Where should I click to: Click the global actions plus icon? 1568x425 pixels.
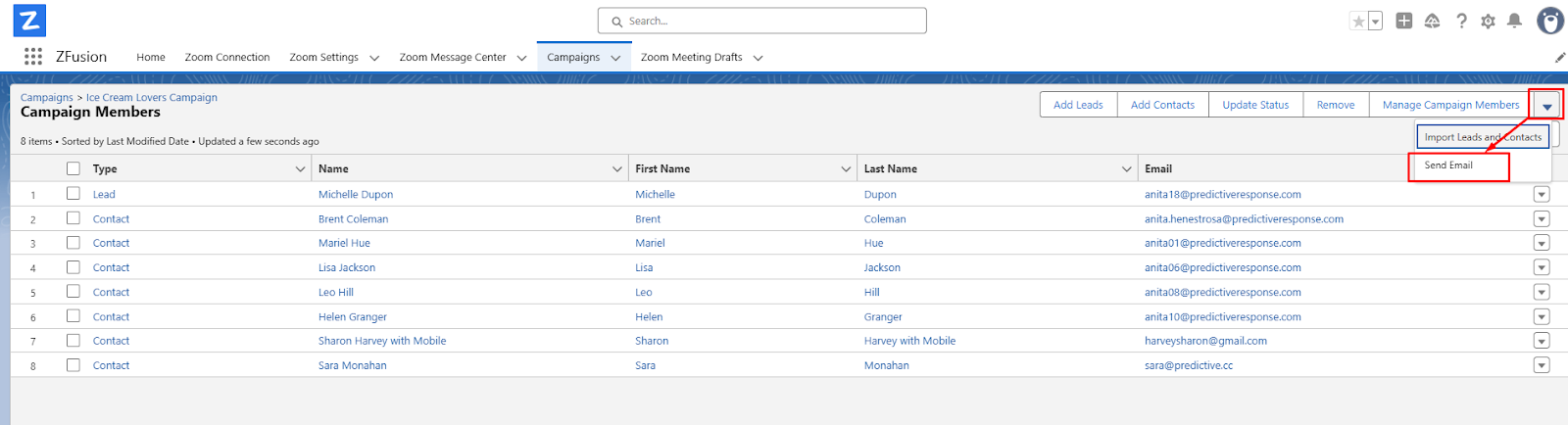pyautogui.click(x=1404, y=21)
